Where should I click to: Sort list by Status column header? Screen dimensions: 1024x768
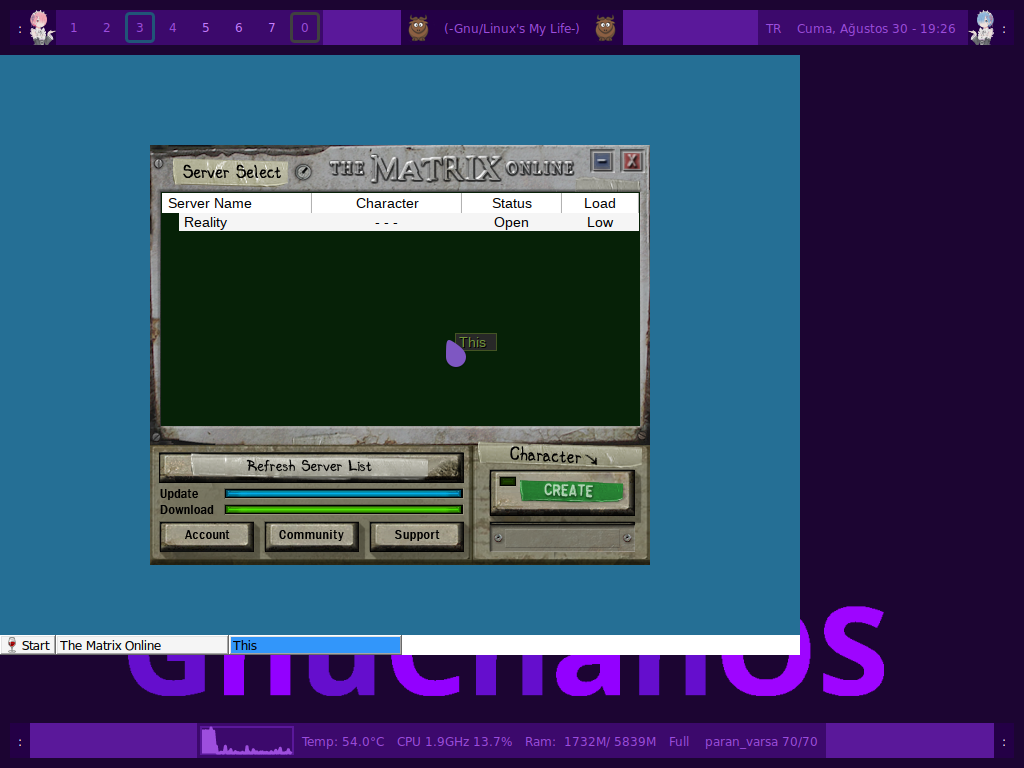point(511,203)
